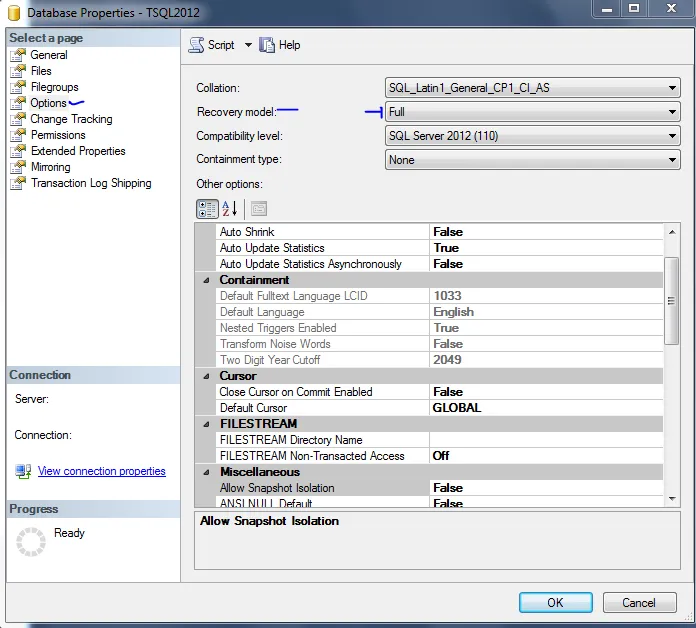This screenshot has width=696, height=628.
Task: Click the scroll down arrow in property grid
Action: (x=672, y=499)
